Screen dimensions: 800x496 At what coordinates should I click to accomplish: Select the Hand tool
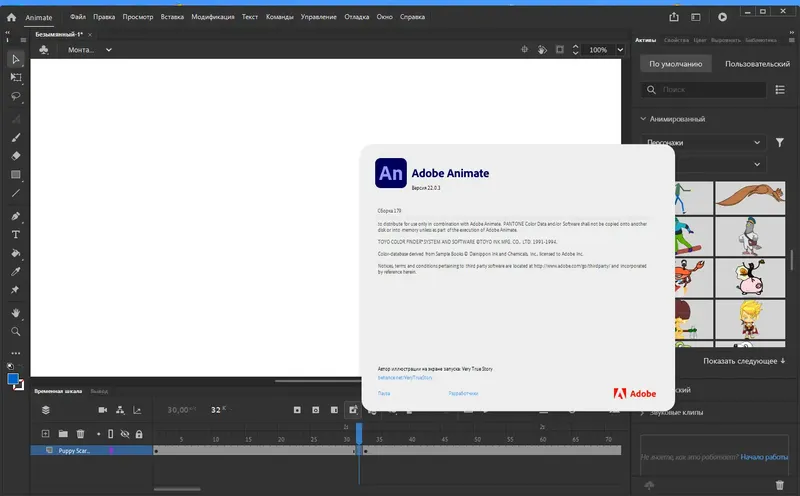(x=16, y=313)
